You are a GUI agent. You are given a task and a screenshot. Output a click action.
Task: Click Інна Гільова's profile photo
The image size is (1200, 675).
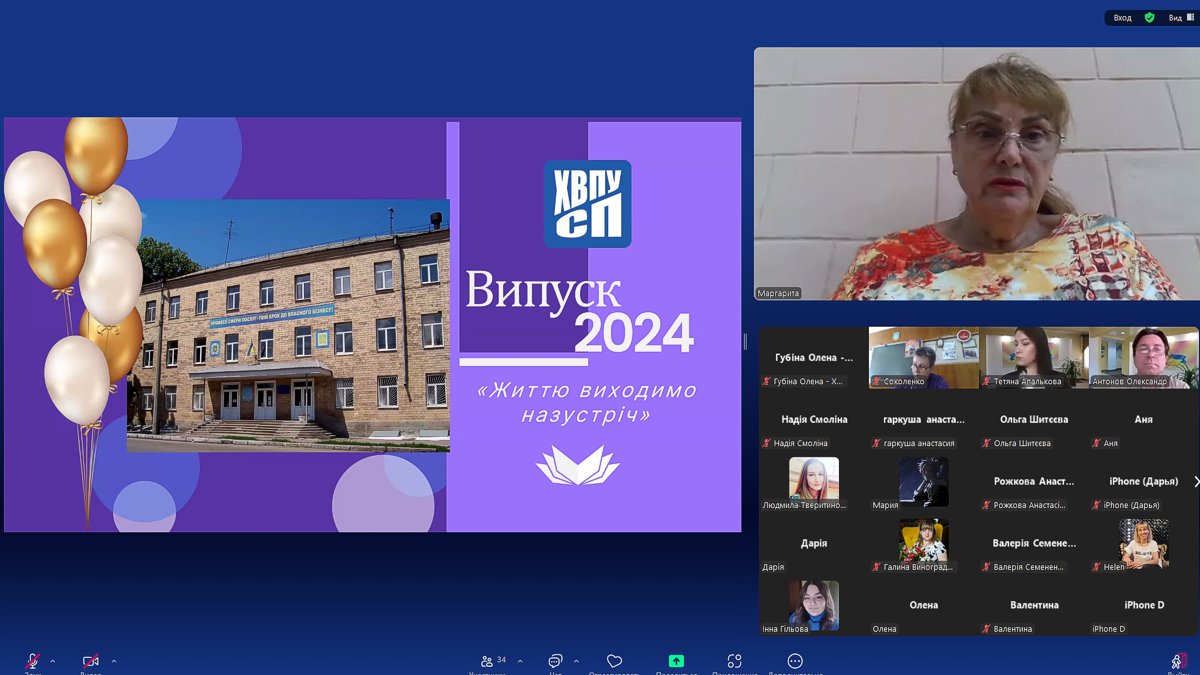pos(814,606)
